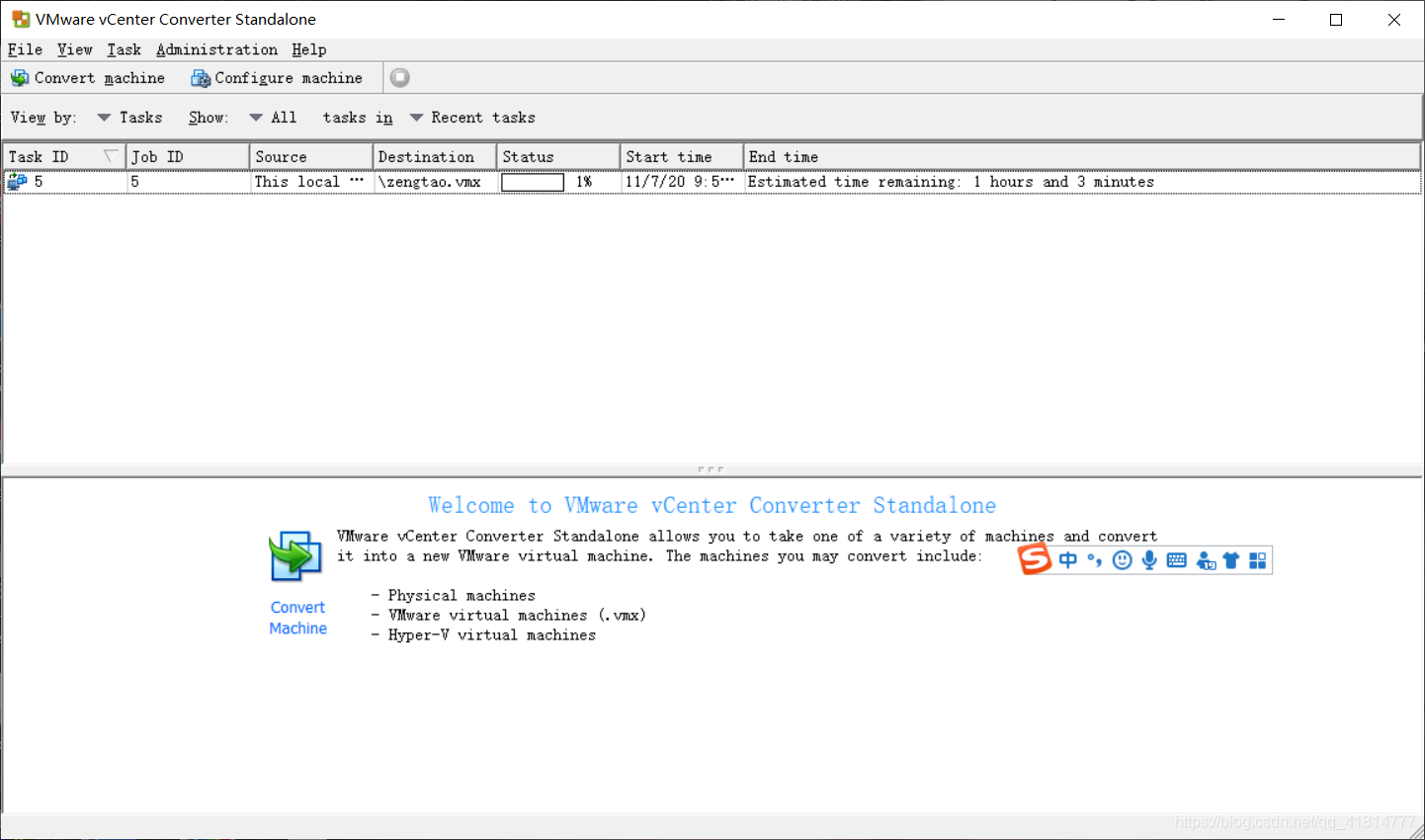Toggle the Sogou punctuation mode icon

click(1095, 560)
